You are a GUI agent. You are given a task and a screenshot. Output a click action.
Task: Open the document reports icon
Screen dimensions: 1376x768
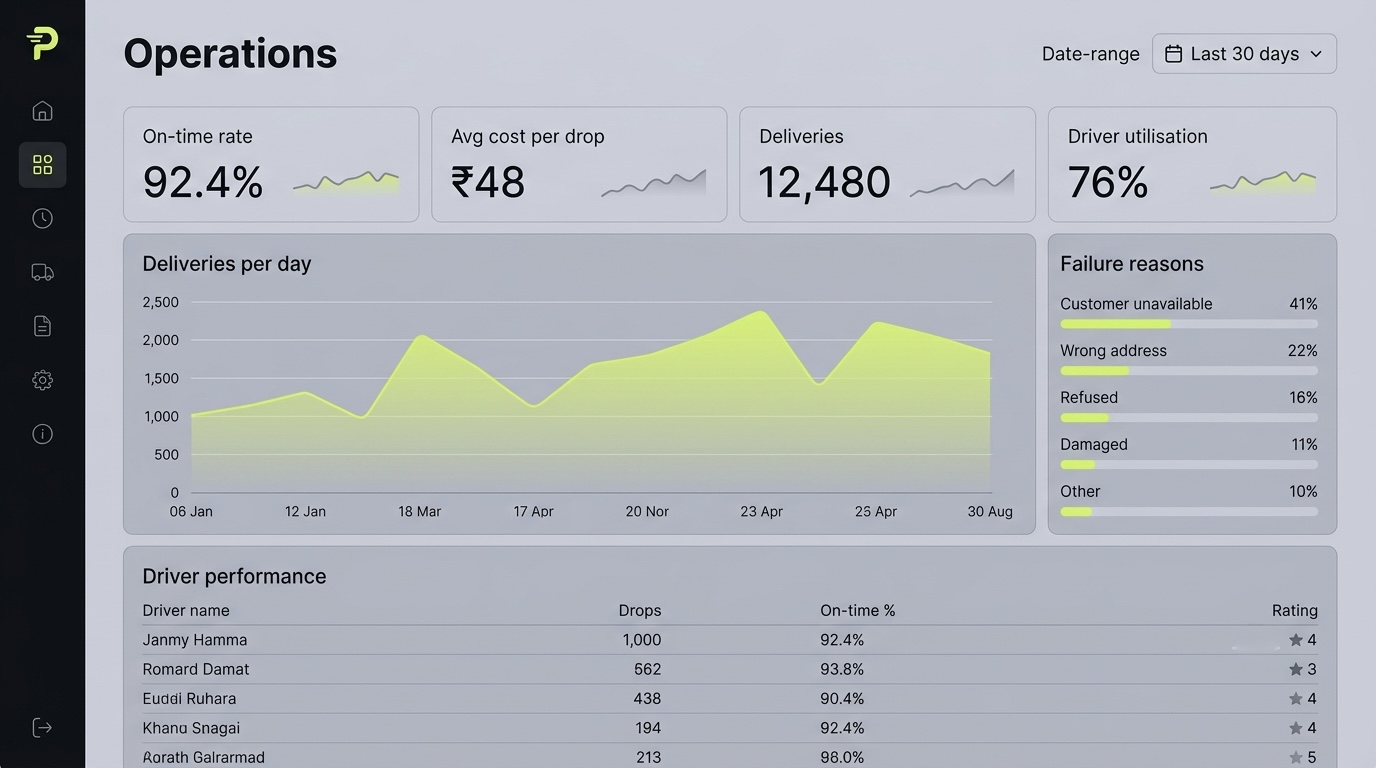pyautogui.click(x=42, y=326)
